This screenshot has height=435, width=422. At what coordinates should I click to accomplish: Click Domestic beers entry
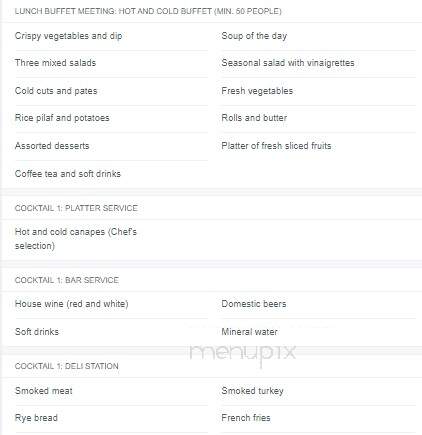(254, 304)
